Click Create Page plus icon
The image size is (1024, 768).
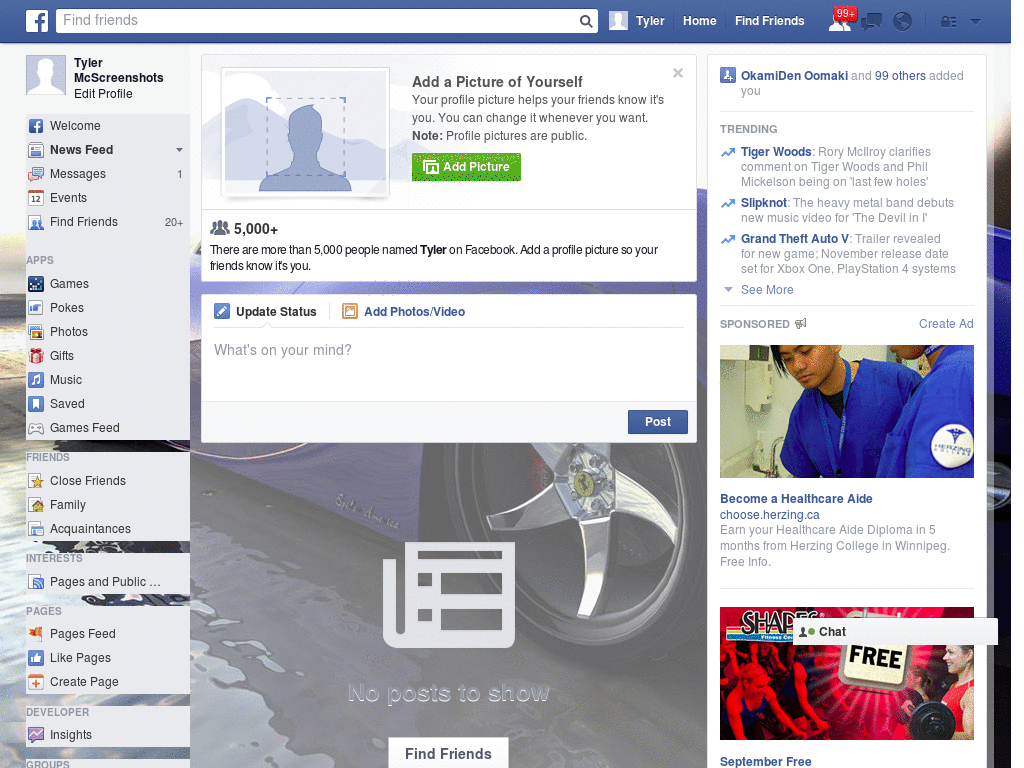pyautogui.click(x=36, y=682)
